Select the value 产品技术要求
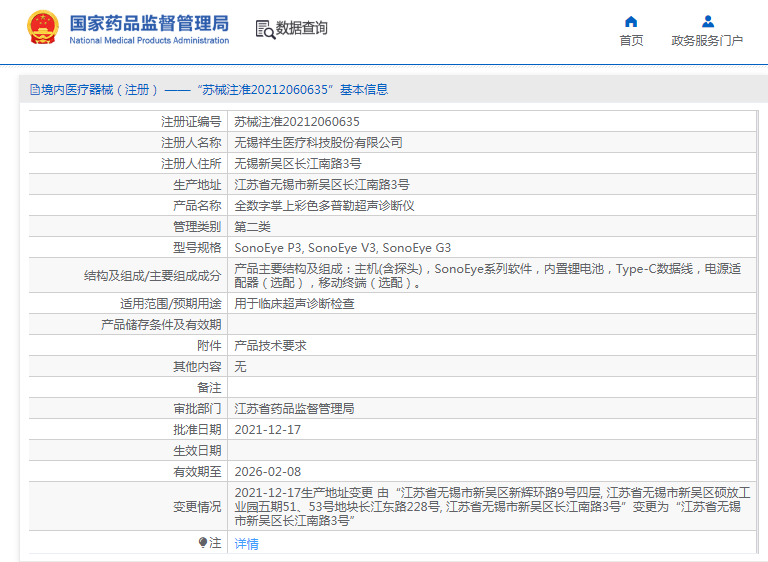The height and width of the screenshot is (562, 768). pos(270,346)
